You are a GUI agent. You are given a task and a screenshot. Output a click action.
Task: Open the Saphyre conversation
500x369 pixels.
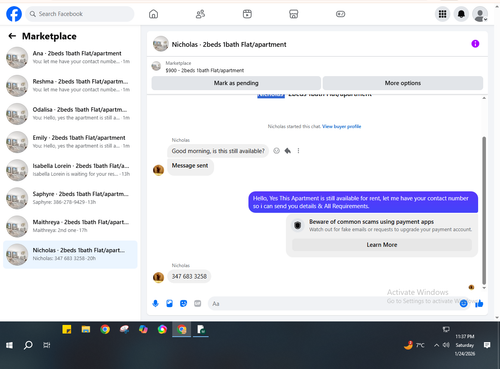click(70, 198)
